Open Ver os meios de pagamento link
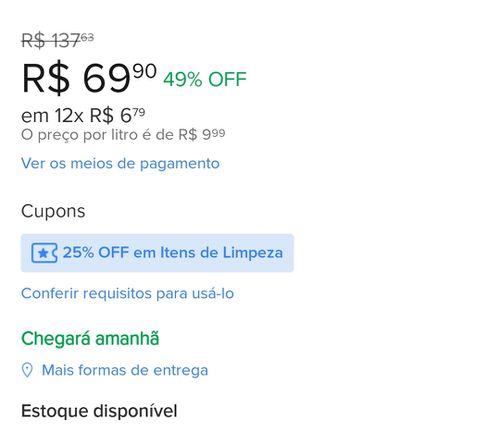Screen dimensions: 500x445 tap(120, 164)
